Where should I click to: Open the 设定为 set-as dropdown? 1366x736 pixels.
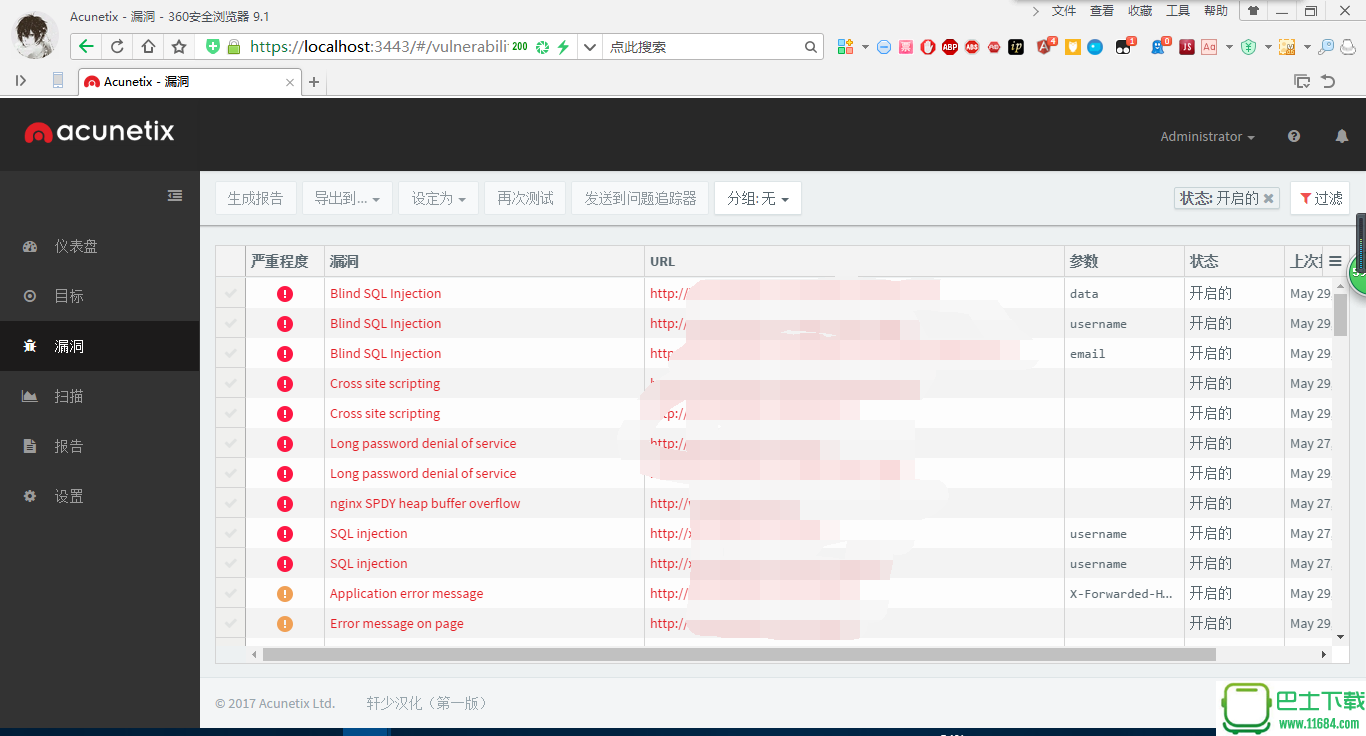(x=439, y=198)
